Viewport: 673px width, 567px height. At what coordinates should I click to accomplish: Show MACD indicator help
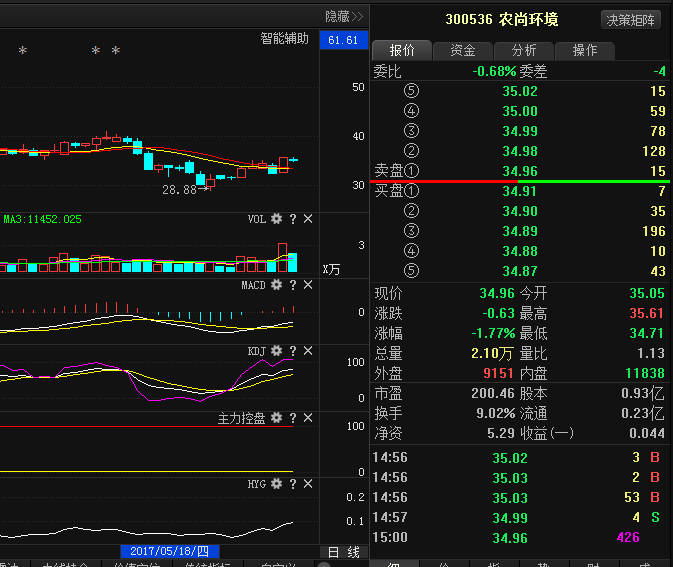click(x=293, y=285)
